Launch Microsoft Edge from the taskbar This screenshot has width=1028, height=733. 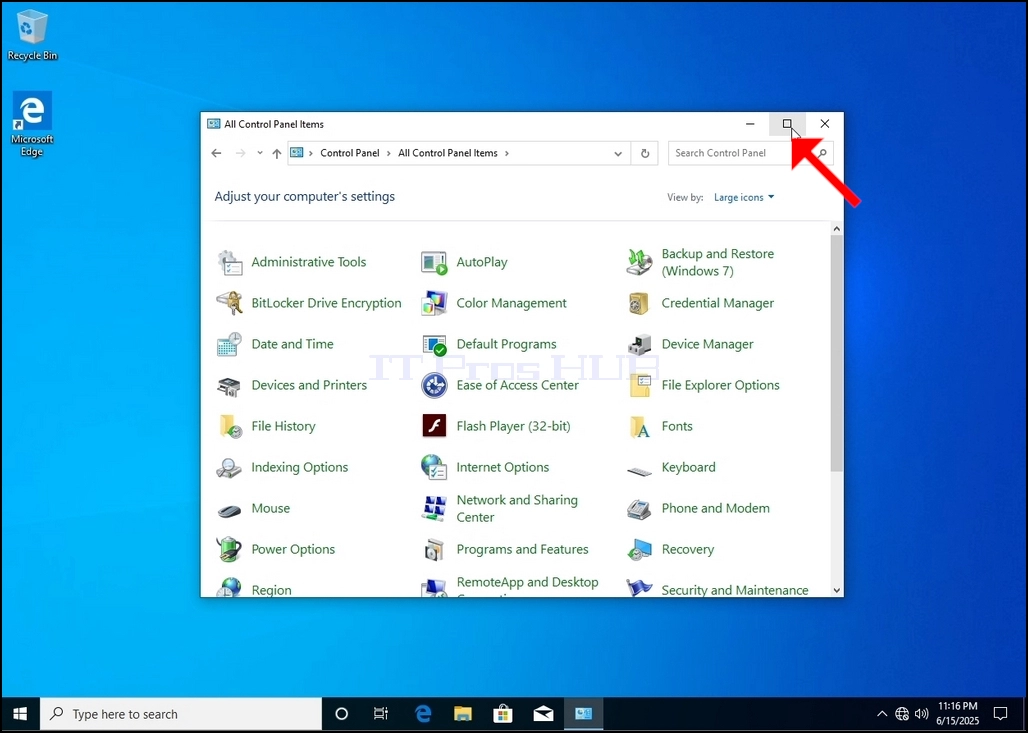click(x=423, y=714)
